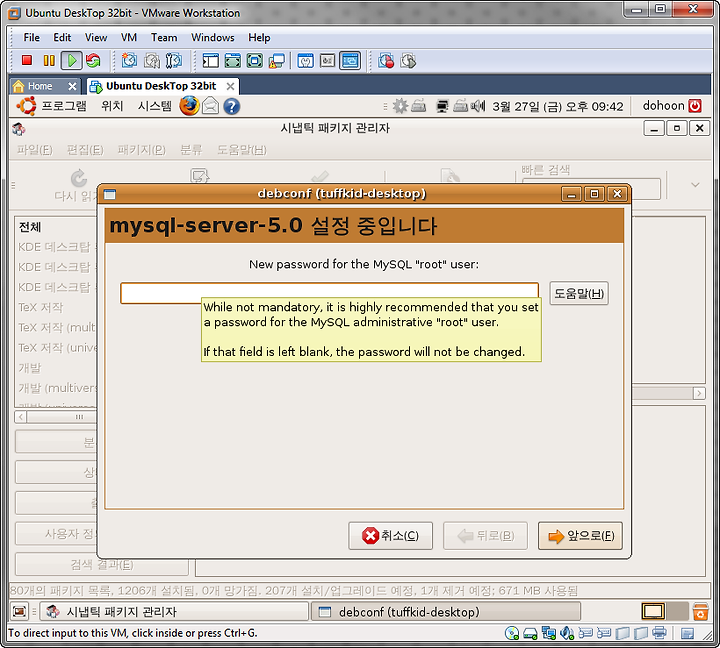Click the 취소(C) cancel button

pos(390,535)
